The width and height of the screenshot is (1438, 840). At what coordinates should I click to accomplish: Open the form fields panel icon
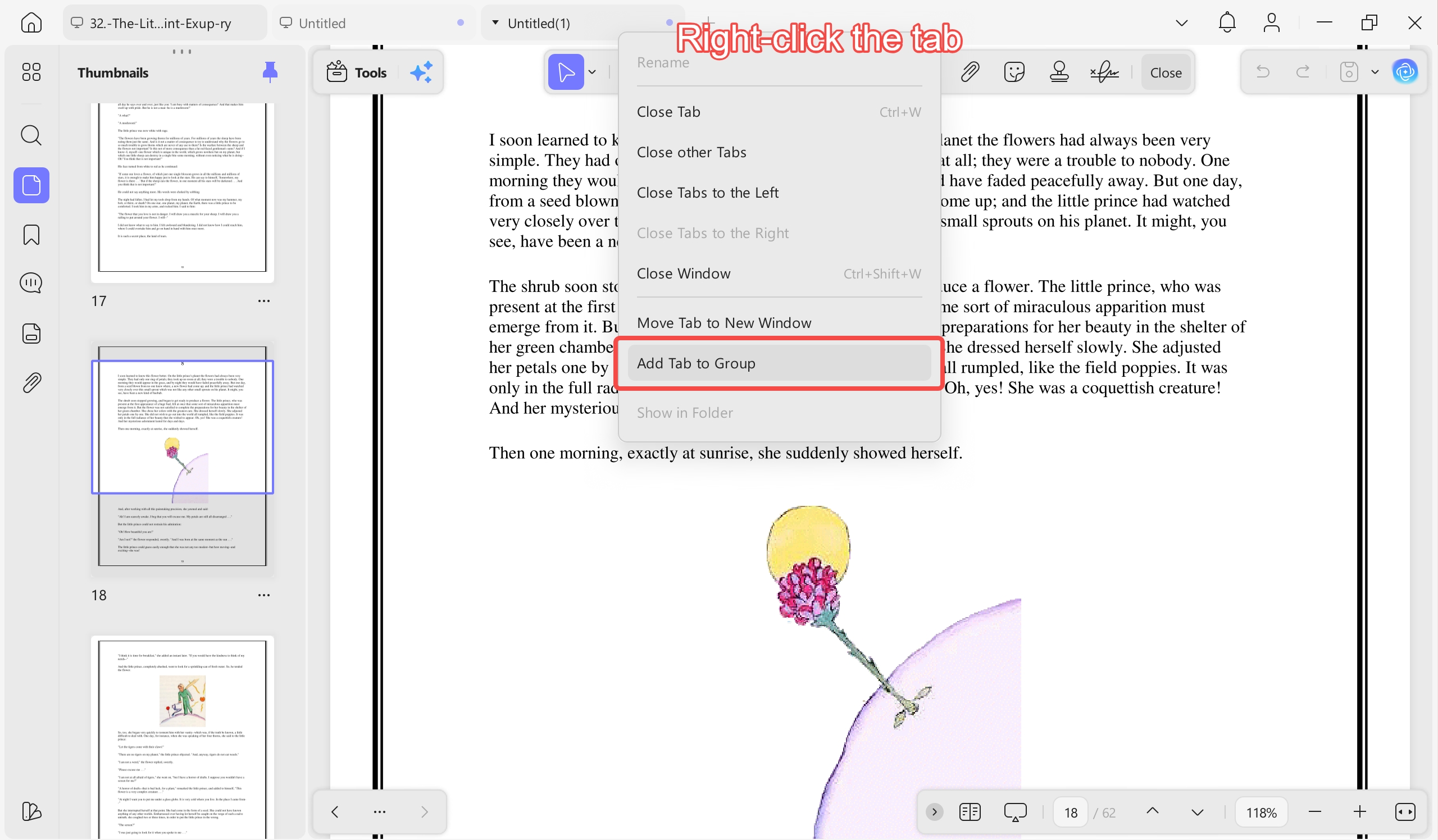pos(31,334)
